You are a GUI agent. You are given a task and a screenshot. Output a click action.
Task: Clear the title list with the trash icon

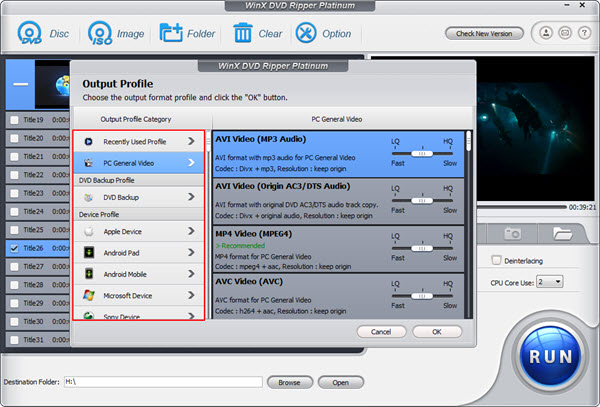243,33
